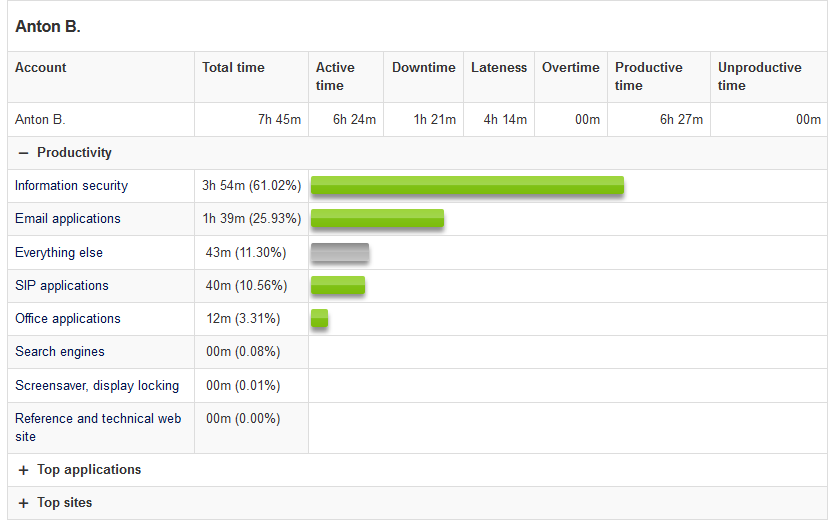Screen dimensions: 835x520
Task: Select the Downtime column header
Action: click(423, 68)
